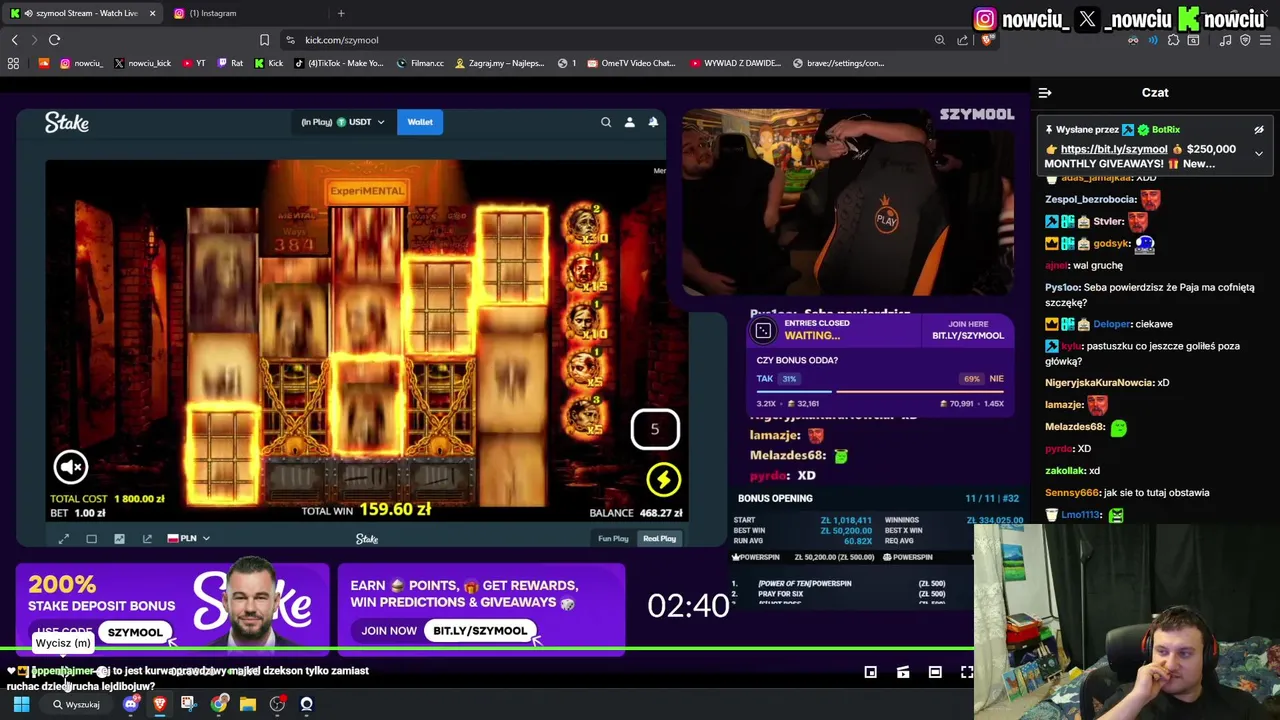Toggle fullscreen on the Kick player
Screen dimensions: 1280x720
pos(967,672)
